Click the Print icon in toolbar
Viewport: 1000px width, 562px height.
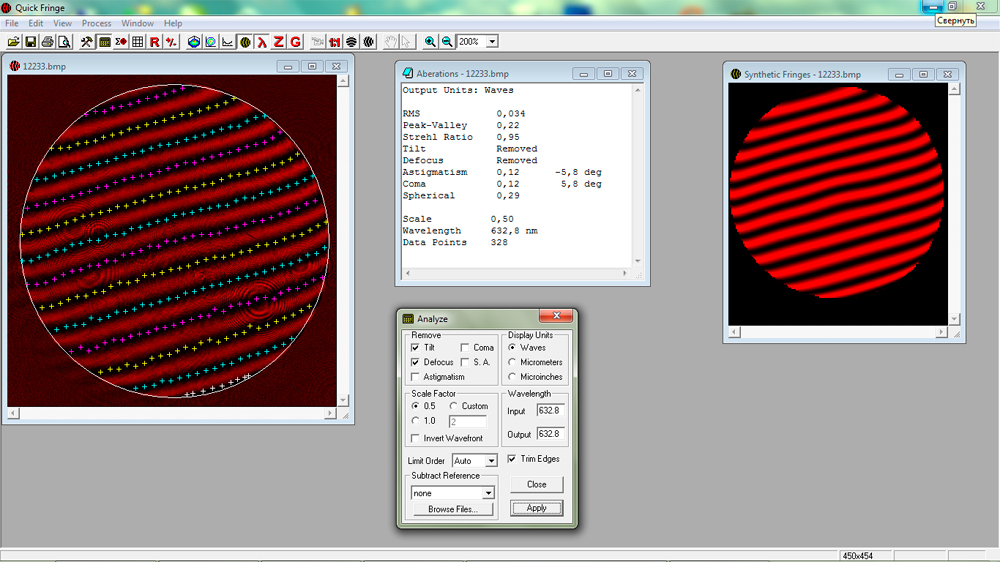pyautogui.click(x=47, y=42)
